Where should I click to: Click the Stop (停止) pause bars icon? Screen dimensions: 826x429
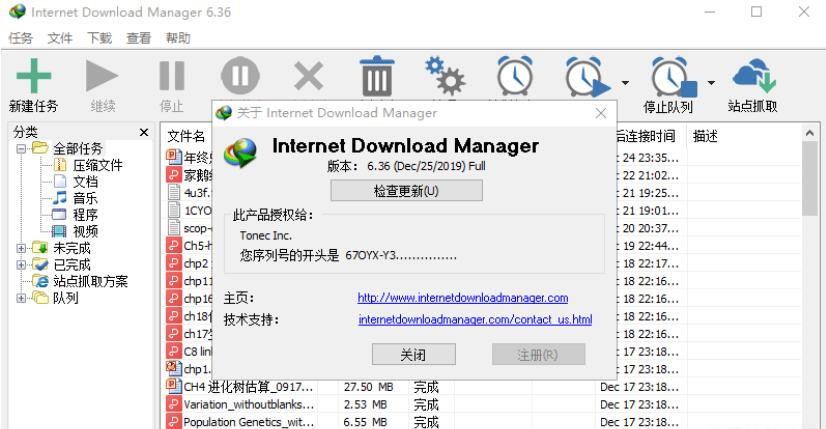click(x=172, y=75)
